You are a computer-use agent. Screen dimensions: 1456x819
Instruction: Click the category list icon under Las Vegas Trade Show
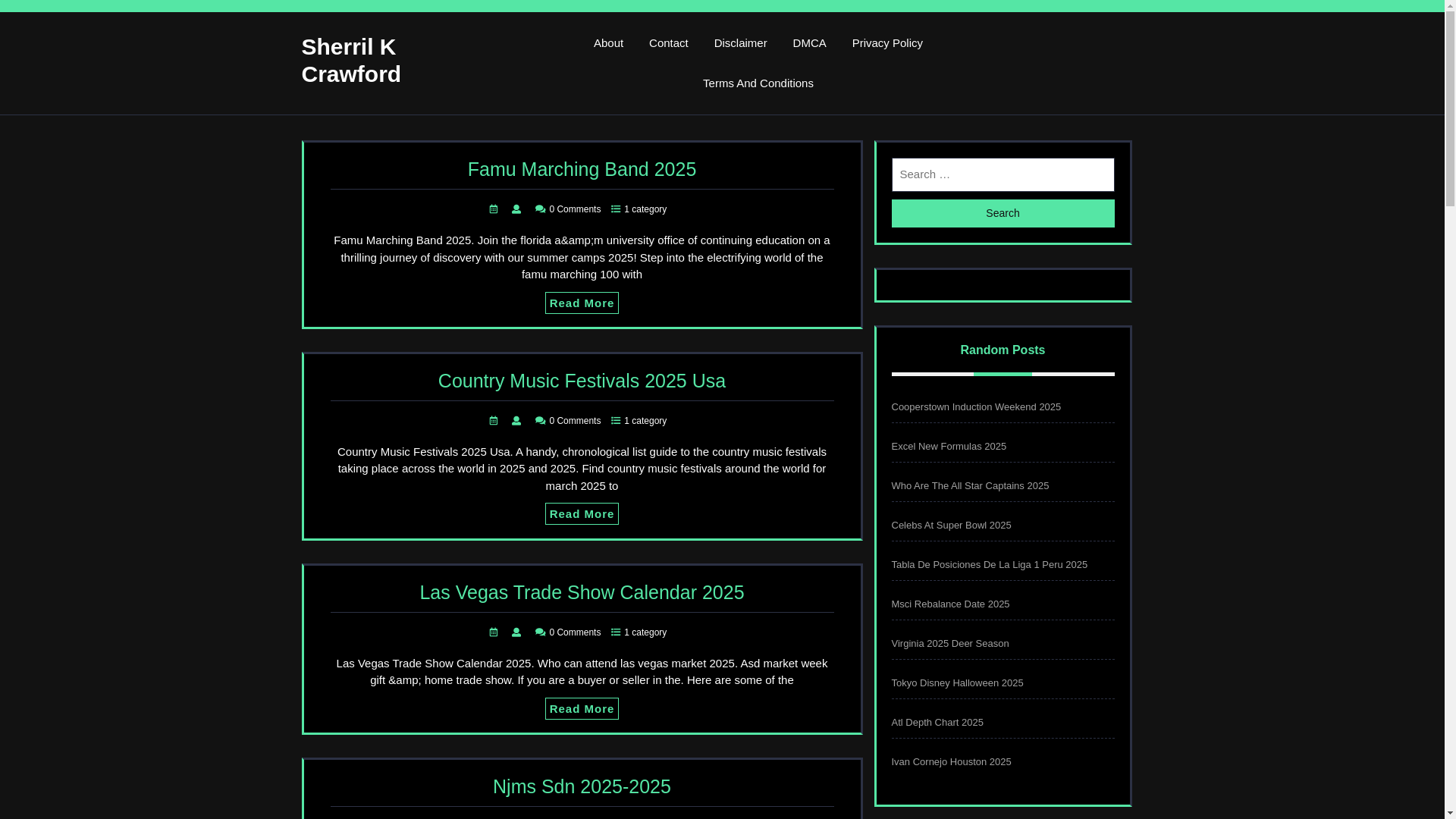616,632
